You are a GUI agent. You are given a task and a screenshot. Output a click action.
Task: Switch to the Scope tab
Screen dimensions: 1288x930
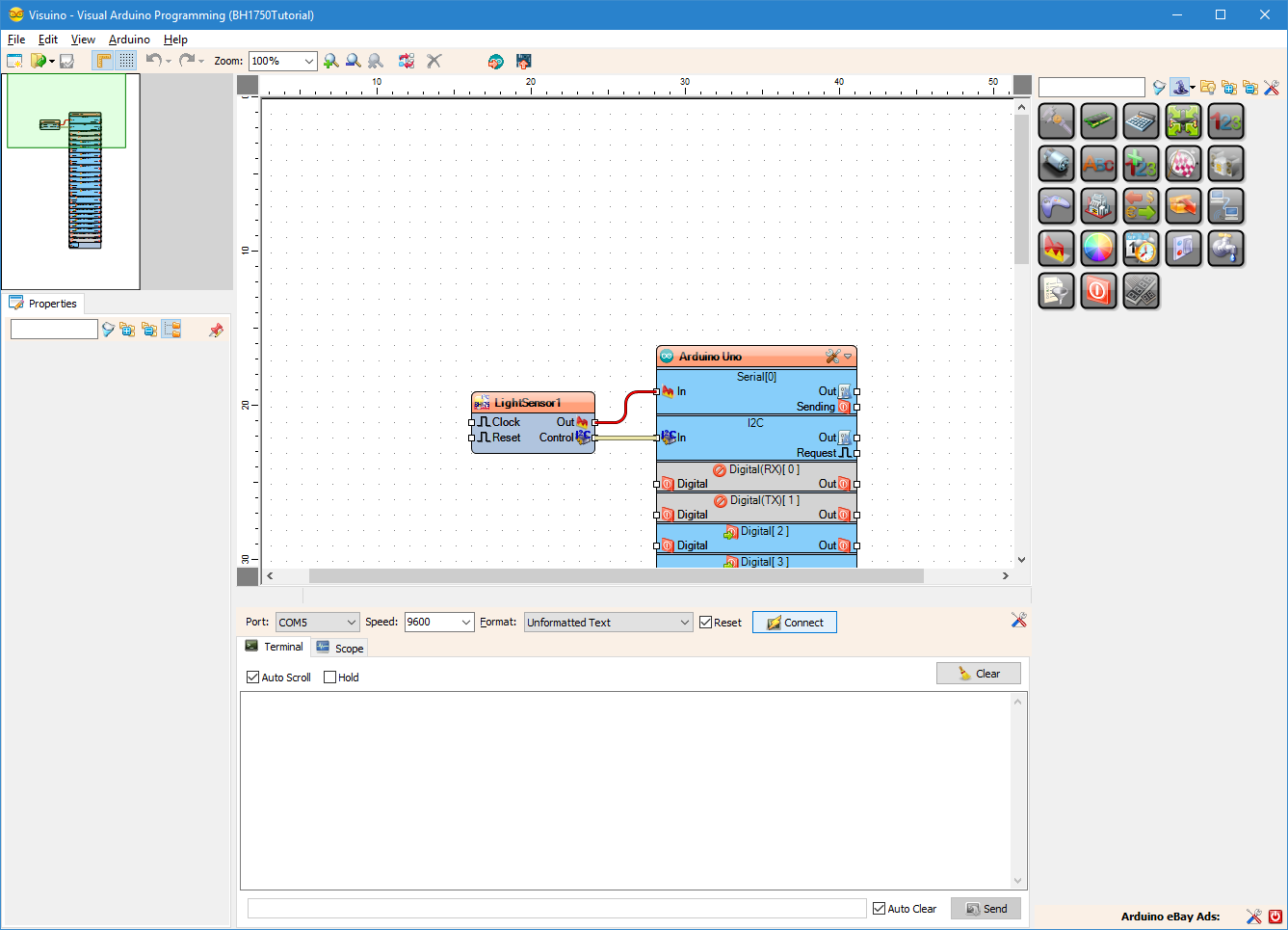339,647
